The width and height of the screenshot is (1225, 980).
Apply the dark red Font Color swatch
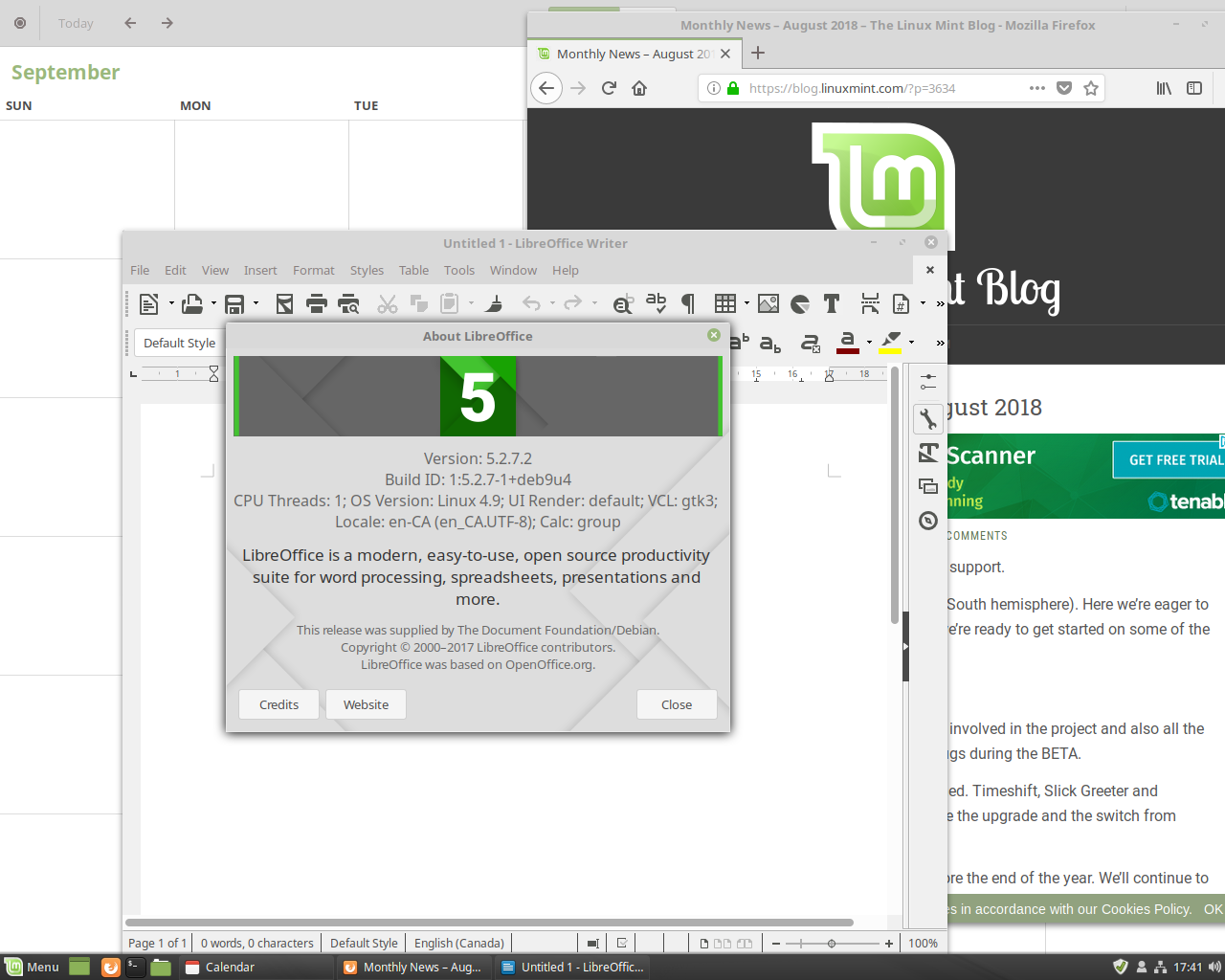(848, 343)
